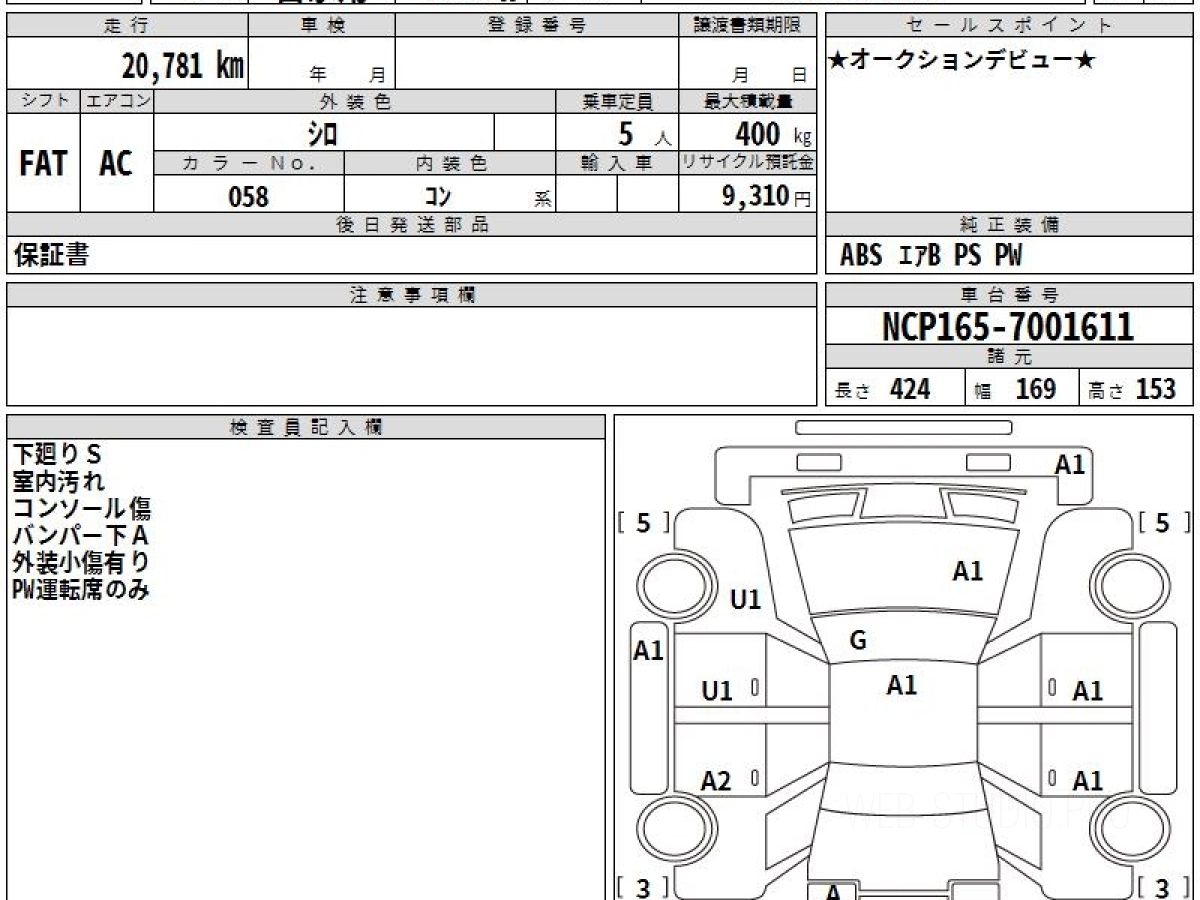Screen dimensions: 1200x900
Task: Click the 後日発送部品 header
Action: coord(411,226)
